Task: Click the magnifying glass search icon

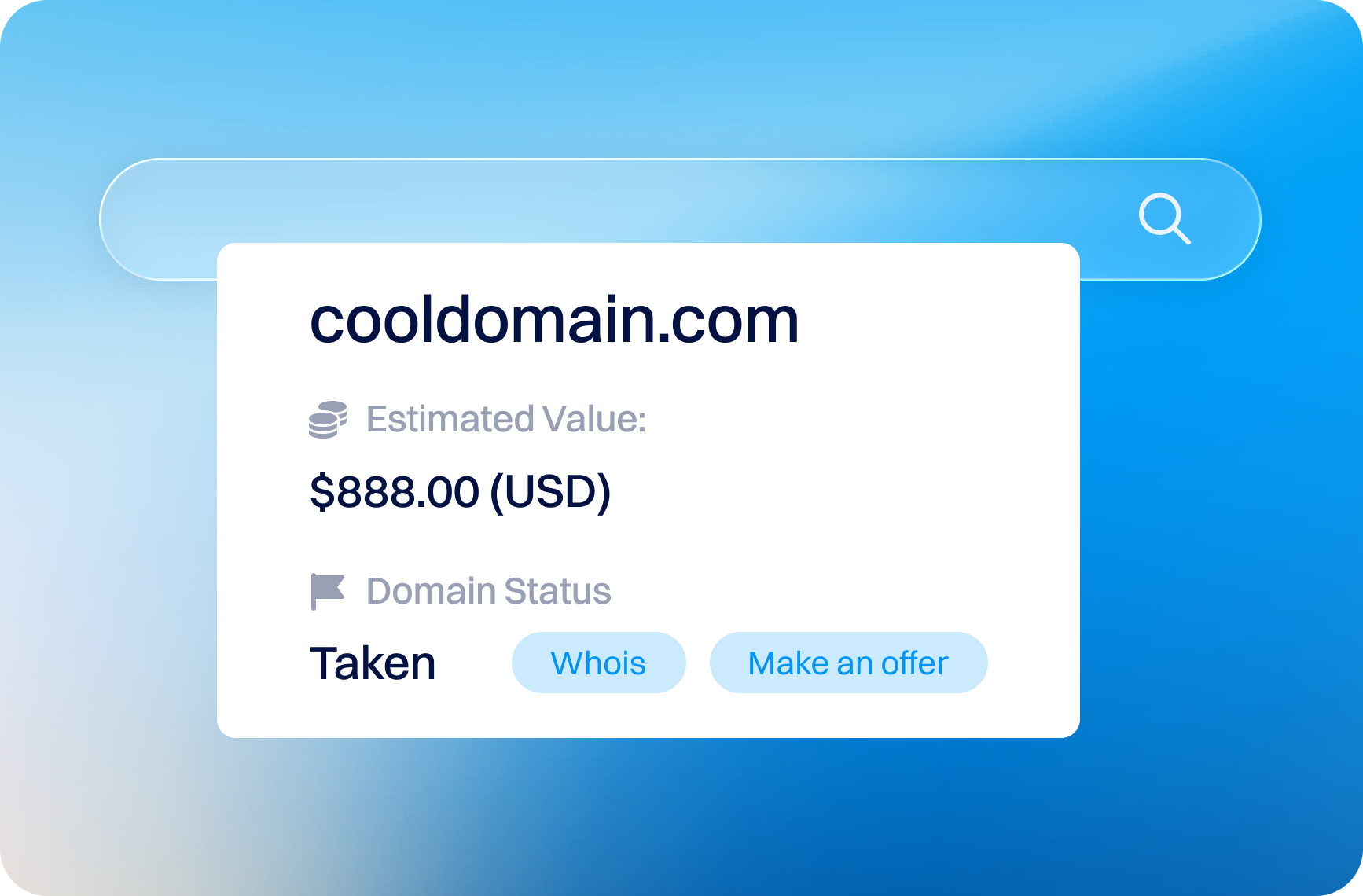Action: [1164, 218]
